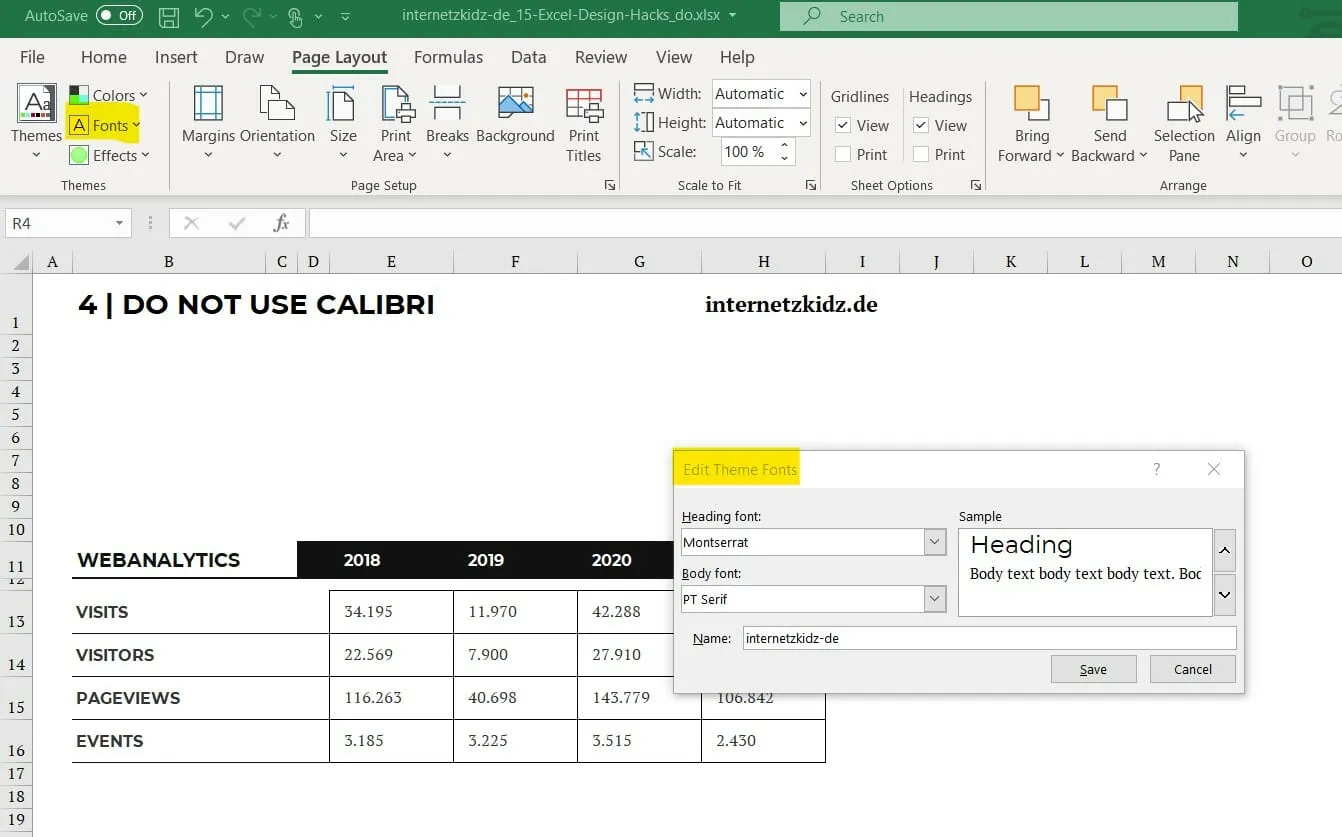The image size is (1342, 837).
Task: Switch to the Formulas ribbon tab
Action: click(x=448, y=57)
